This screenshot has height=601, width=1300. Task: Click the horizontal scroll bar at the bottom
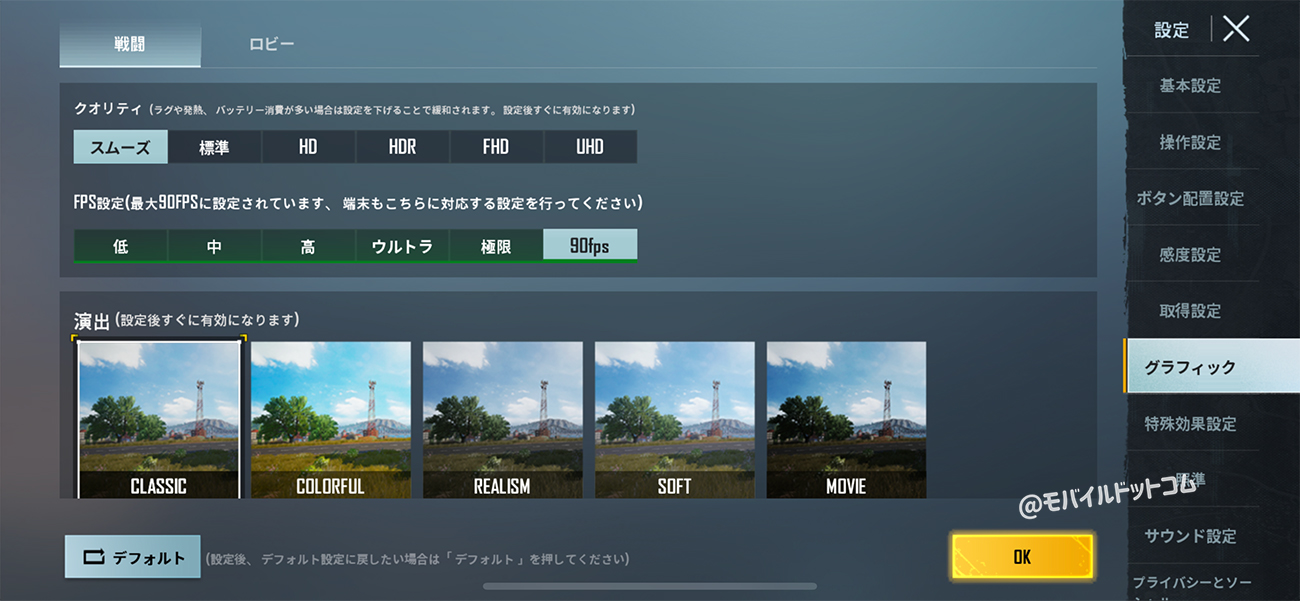click(650, 586)
